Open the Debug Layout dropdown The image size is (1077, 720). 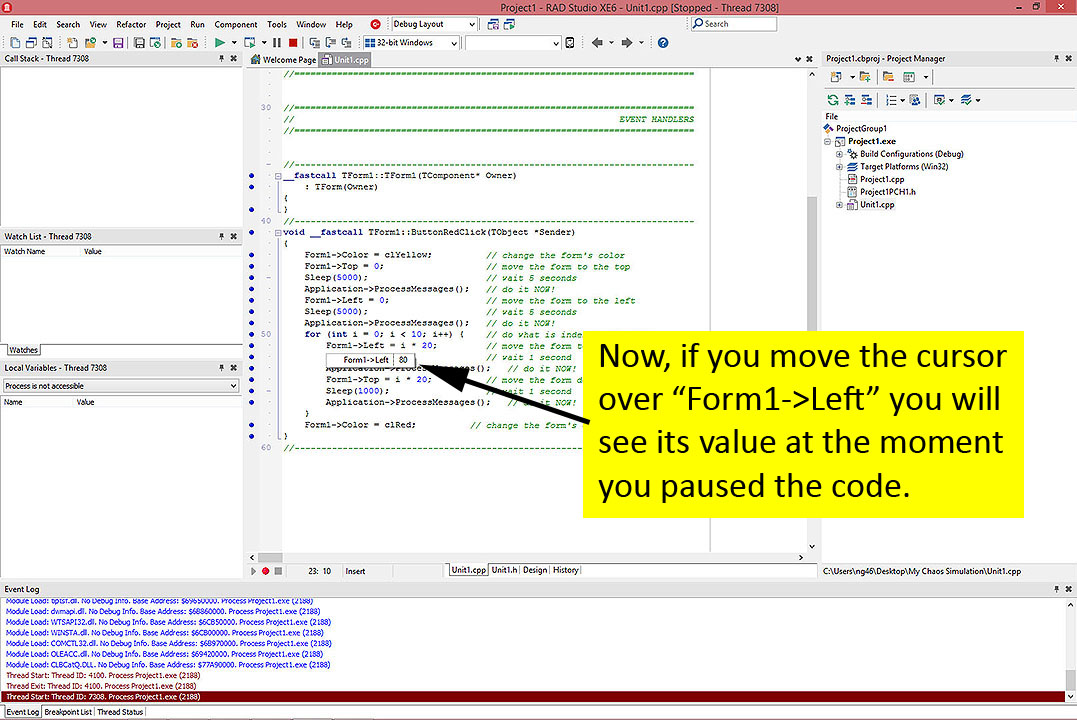pyautogui.click(x=471, y=24)
